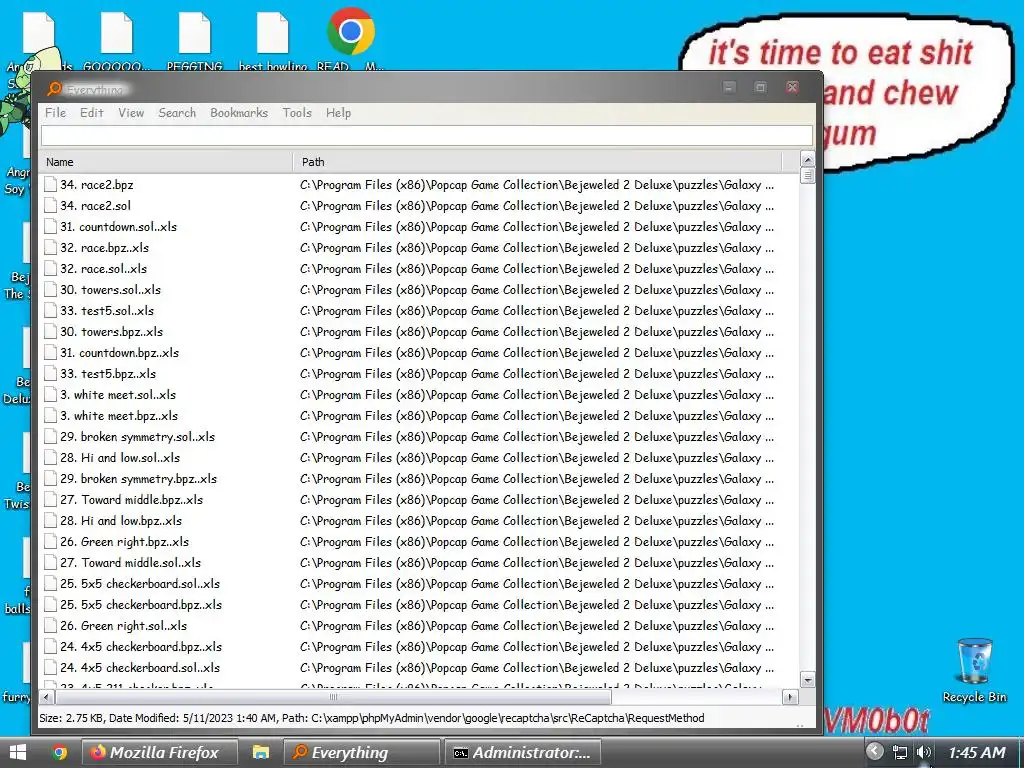Click the Everything search input box
Screen dimensions: 1024x768
426,135
